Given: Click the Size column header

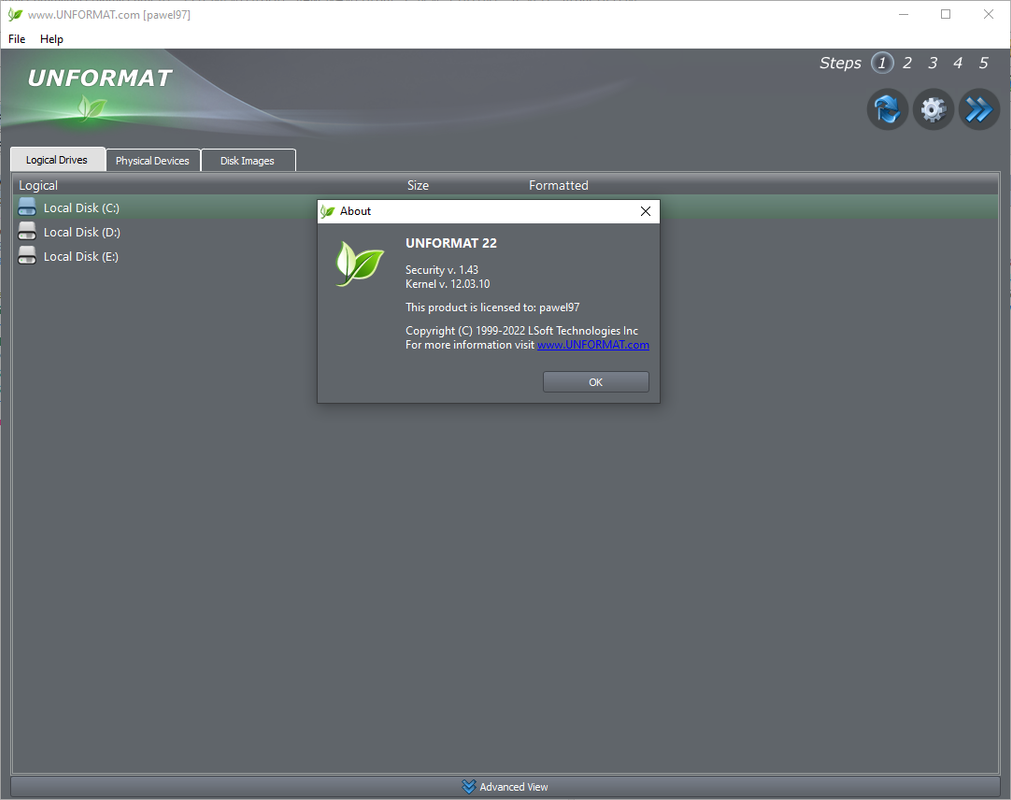Looking at the screenshot, I should (418, 185).
